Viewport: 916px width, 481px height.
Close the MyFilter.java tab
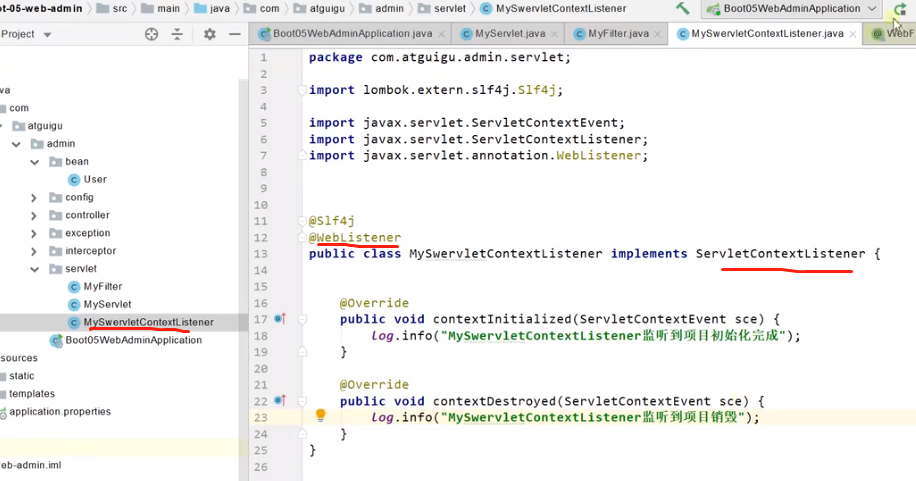657,34
